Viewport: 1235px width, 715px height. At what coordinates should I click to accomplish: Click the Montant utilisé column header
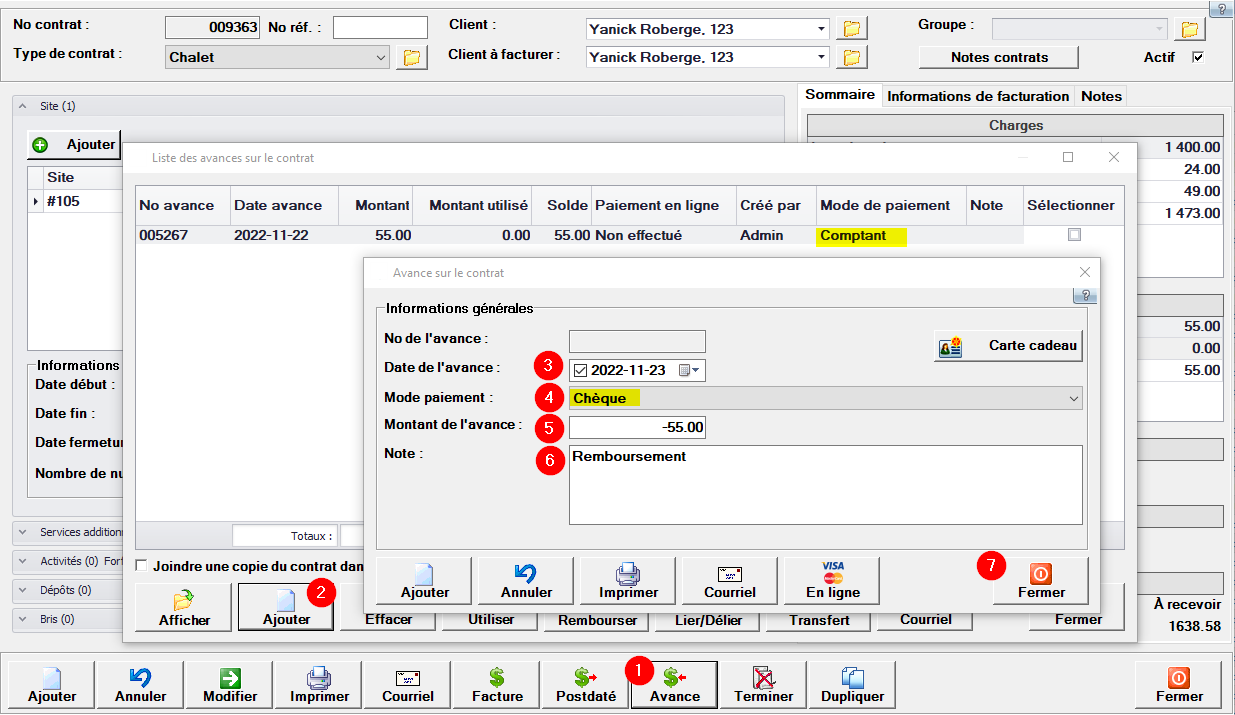[472, 205]
